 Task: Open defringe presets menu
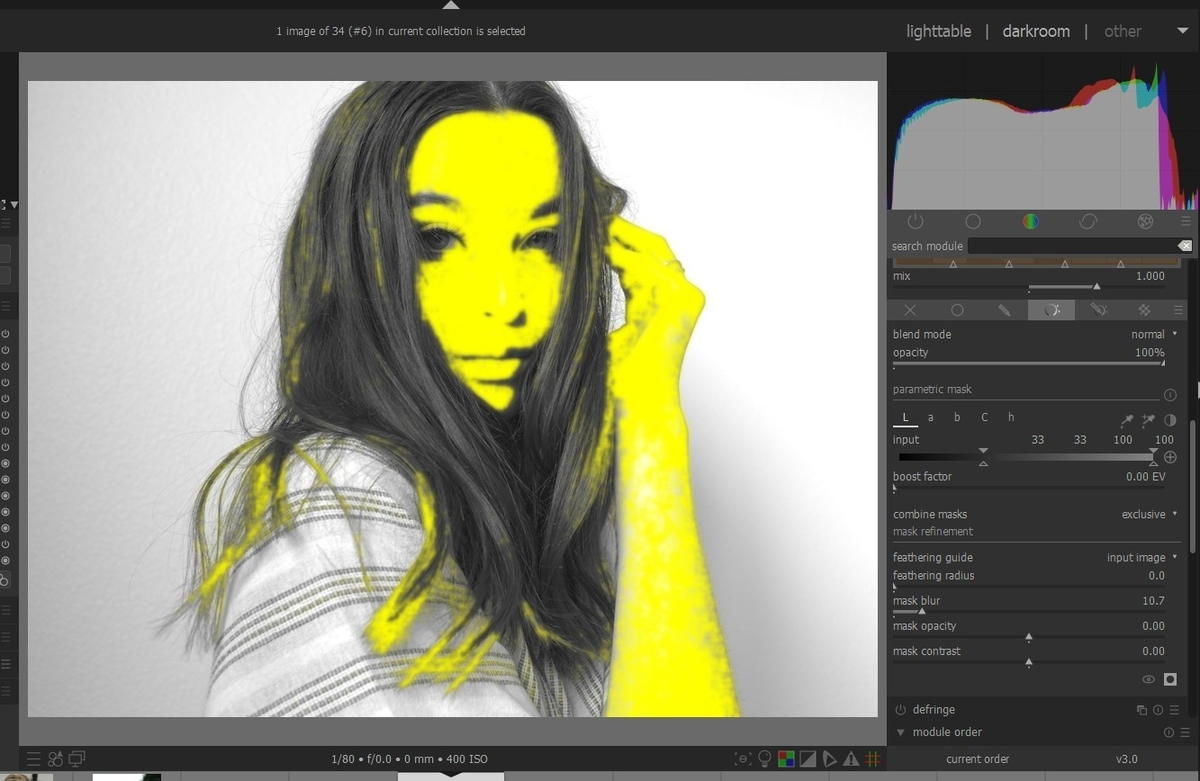pos(1174,710)
